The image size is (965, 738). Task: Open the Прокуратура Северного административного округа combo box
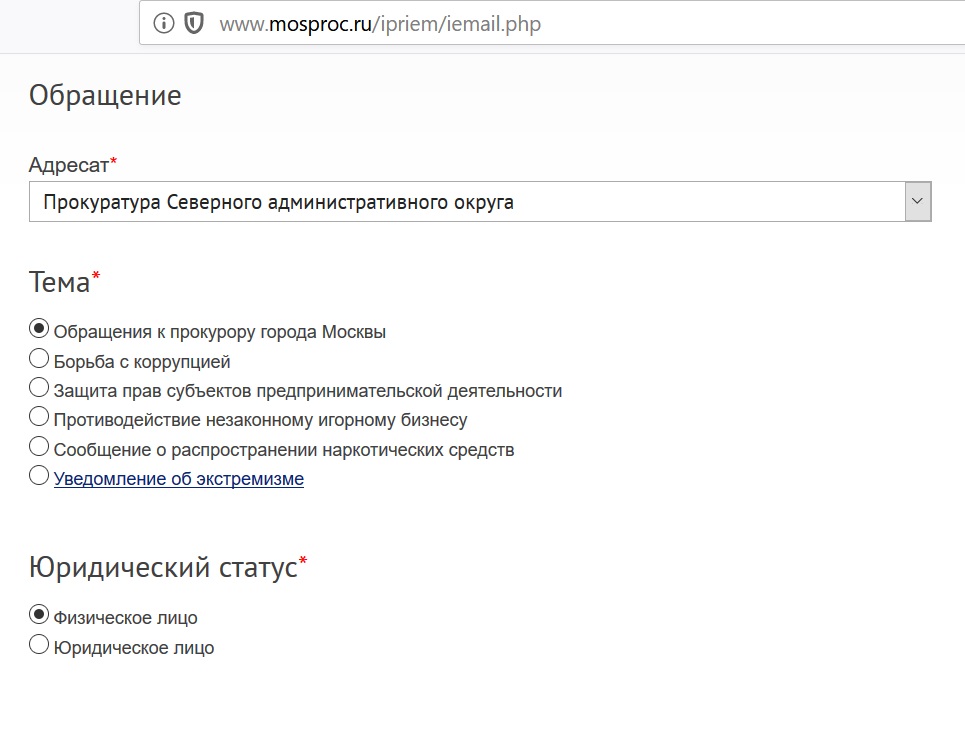click(480, 201)
